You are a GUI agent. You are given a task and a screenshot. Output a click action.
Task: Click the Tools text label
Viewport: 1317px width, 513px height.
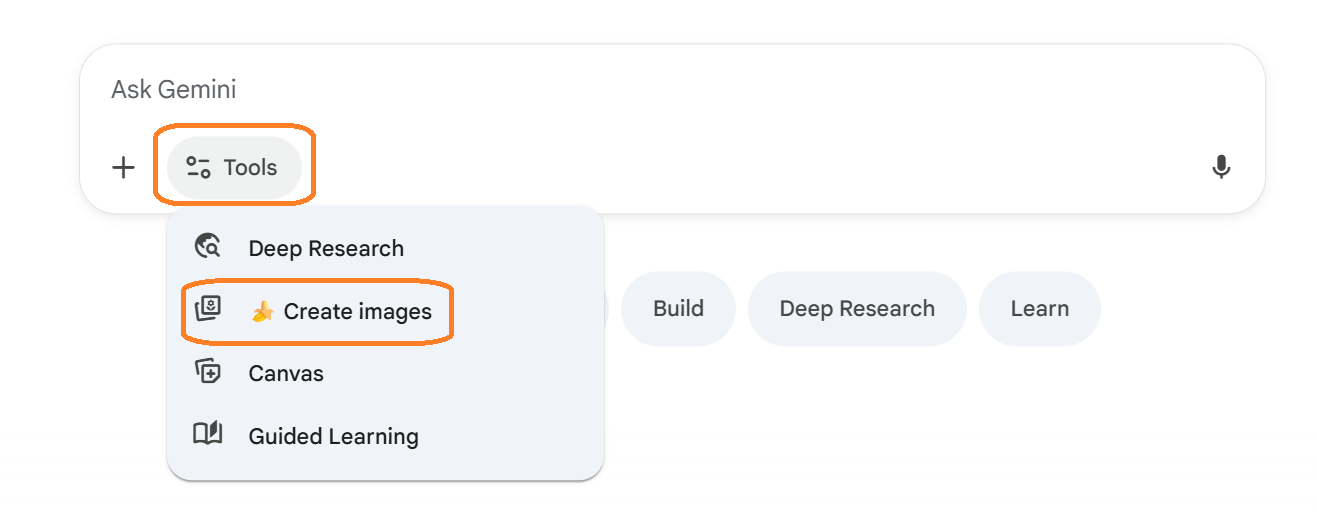(x=250, y=168)
